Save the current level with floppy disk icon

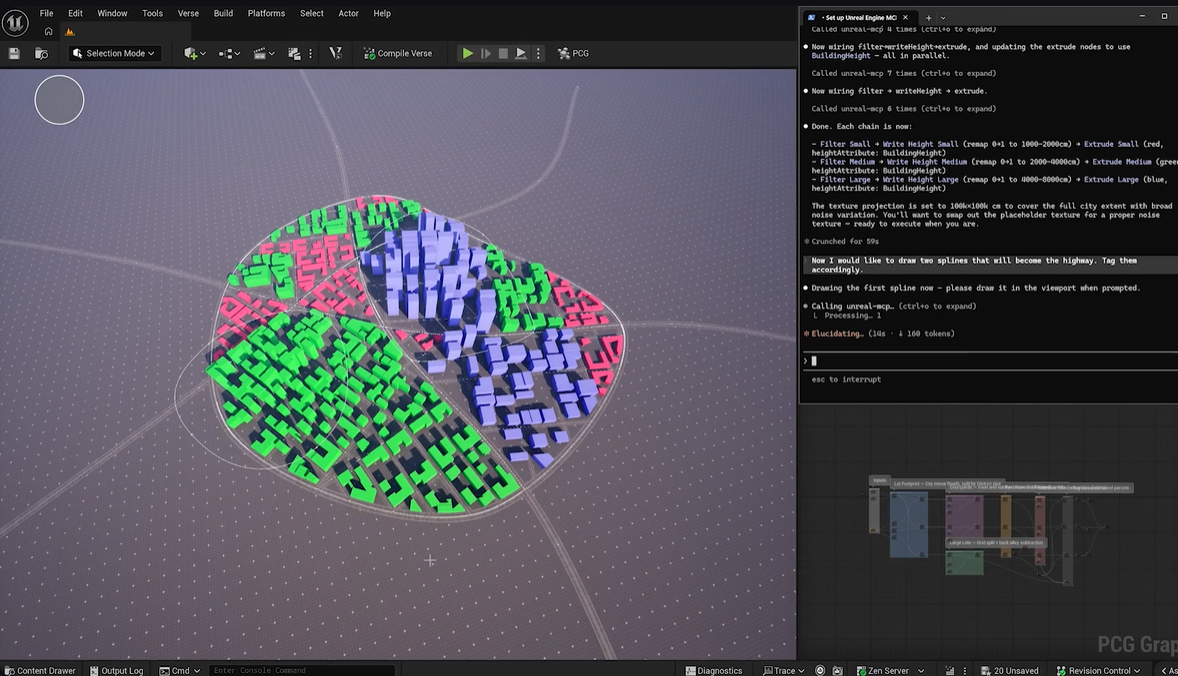pos(14,53)
